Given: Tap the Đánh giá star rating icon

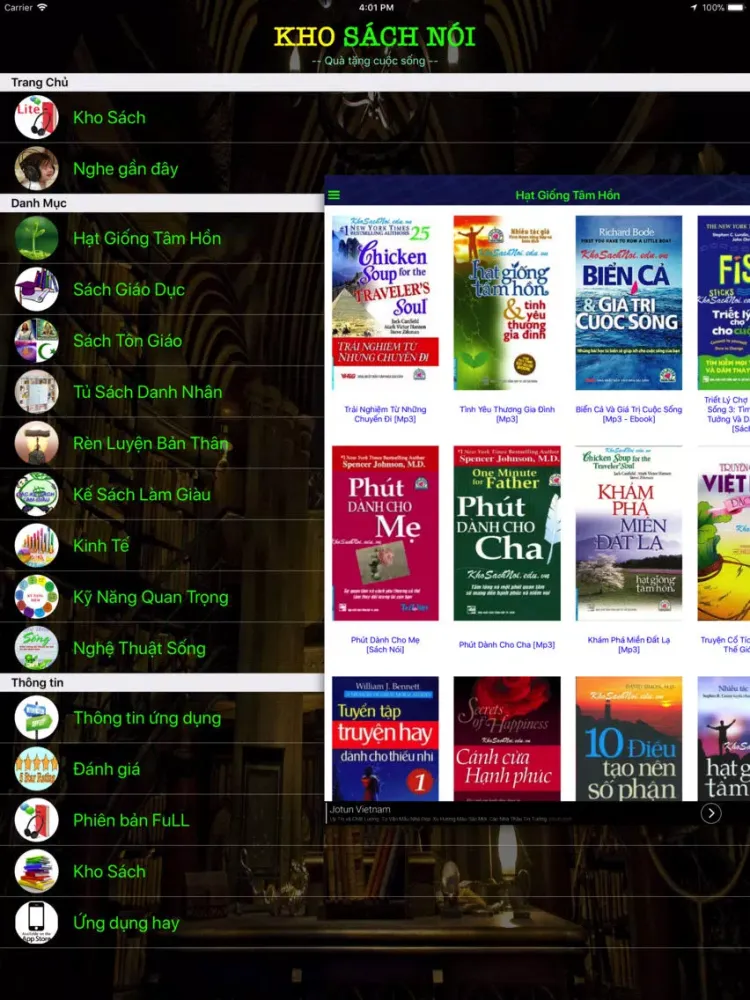Looking at the screenshot, I should pos(36,768).
